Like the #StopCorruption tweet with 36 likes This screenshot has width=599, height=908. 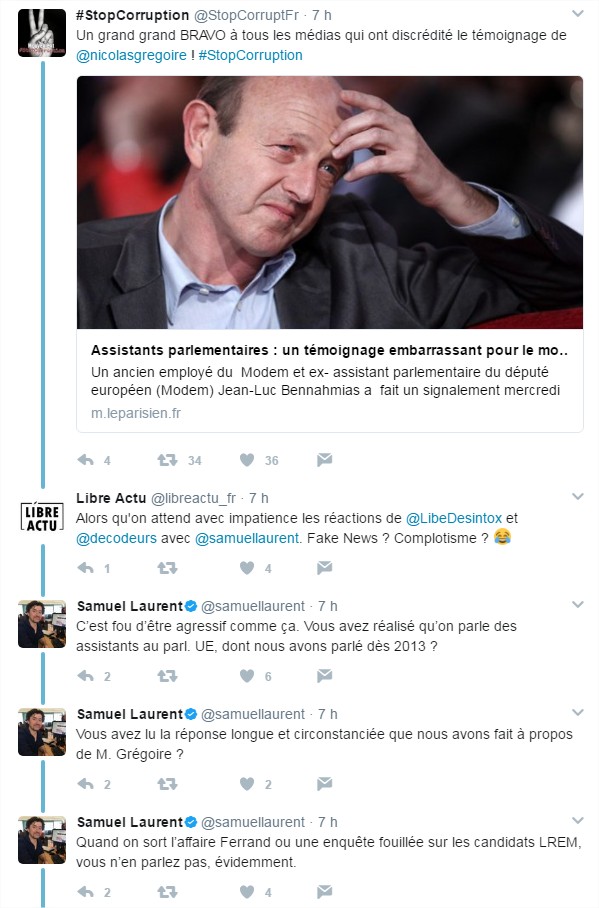pos(247,460)
